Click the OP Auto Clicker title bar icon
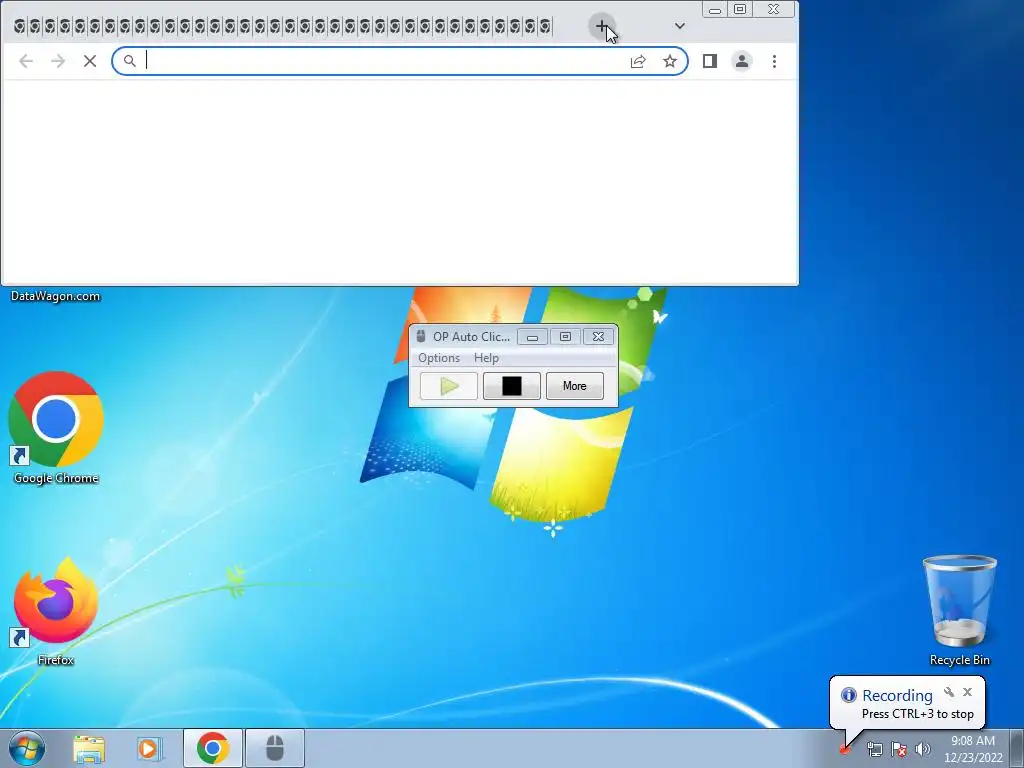 coord(421,336)
